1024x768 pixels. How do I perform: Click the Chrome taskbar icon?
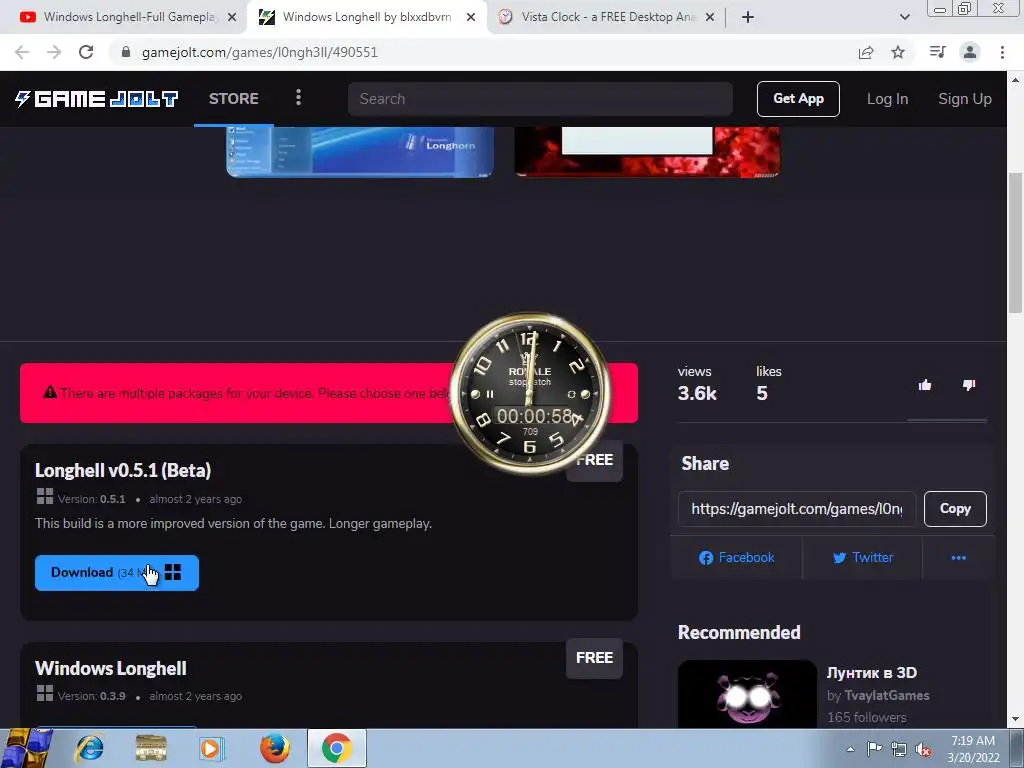(x=336, y=748)
